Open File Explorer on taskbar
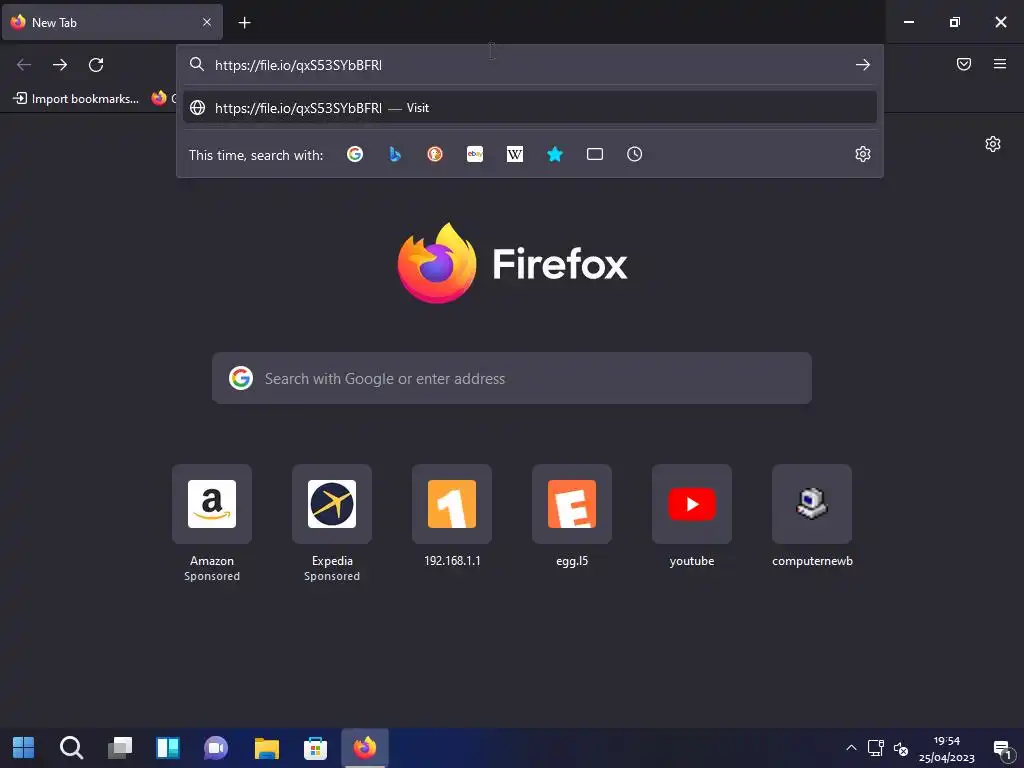This screenshot has height=768, width=1024. point(266,748)
